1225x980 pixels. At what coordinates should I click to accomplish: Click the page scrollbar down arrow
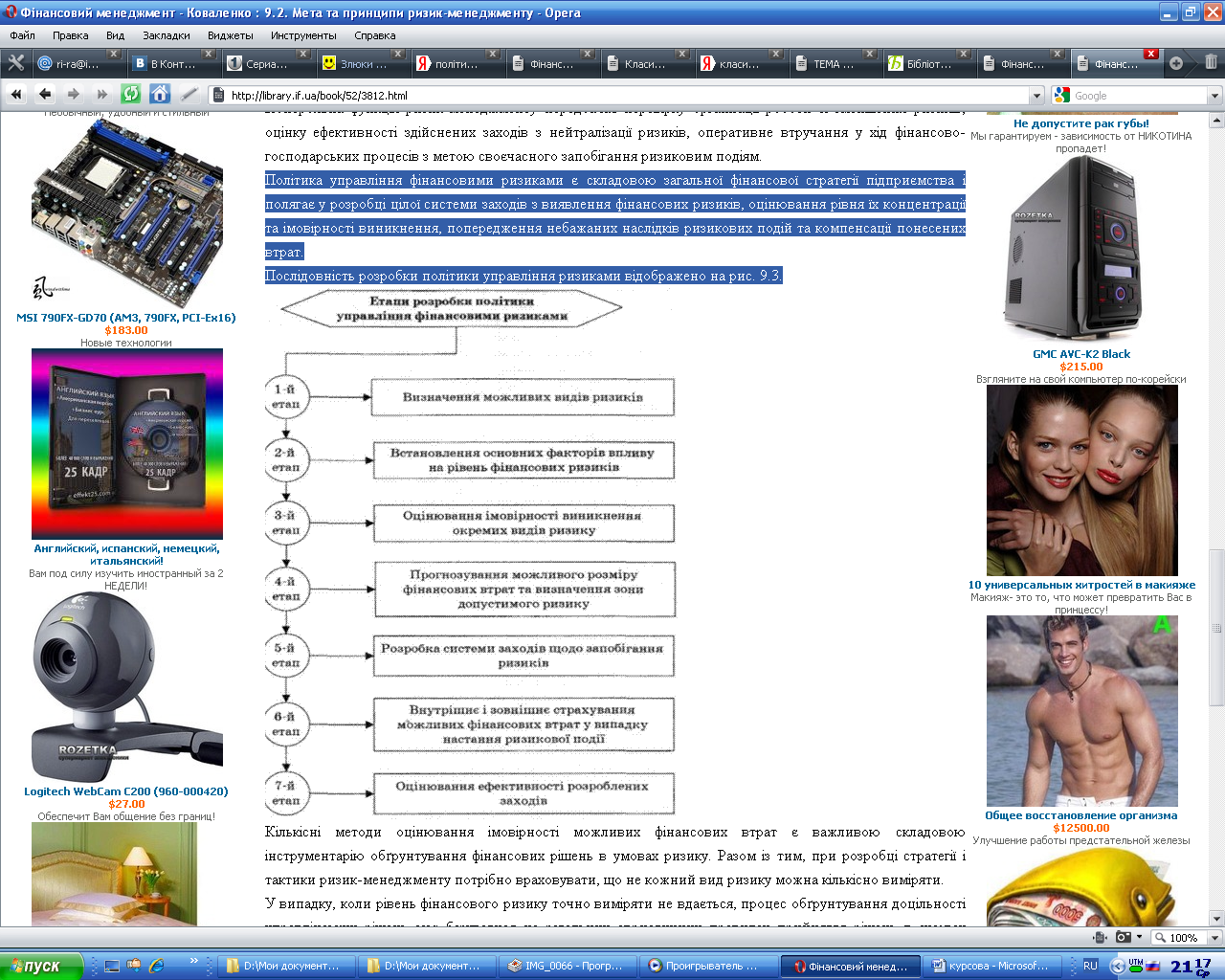1216,918
